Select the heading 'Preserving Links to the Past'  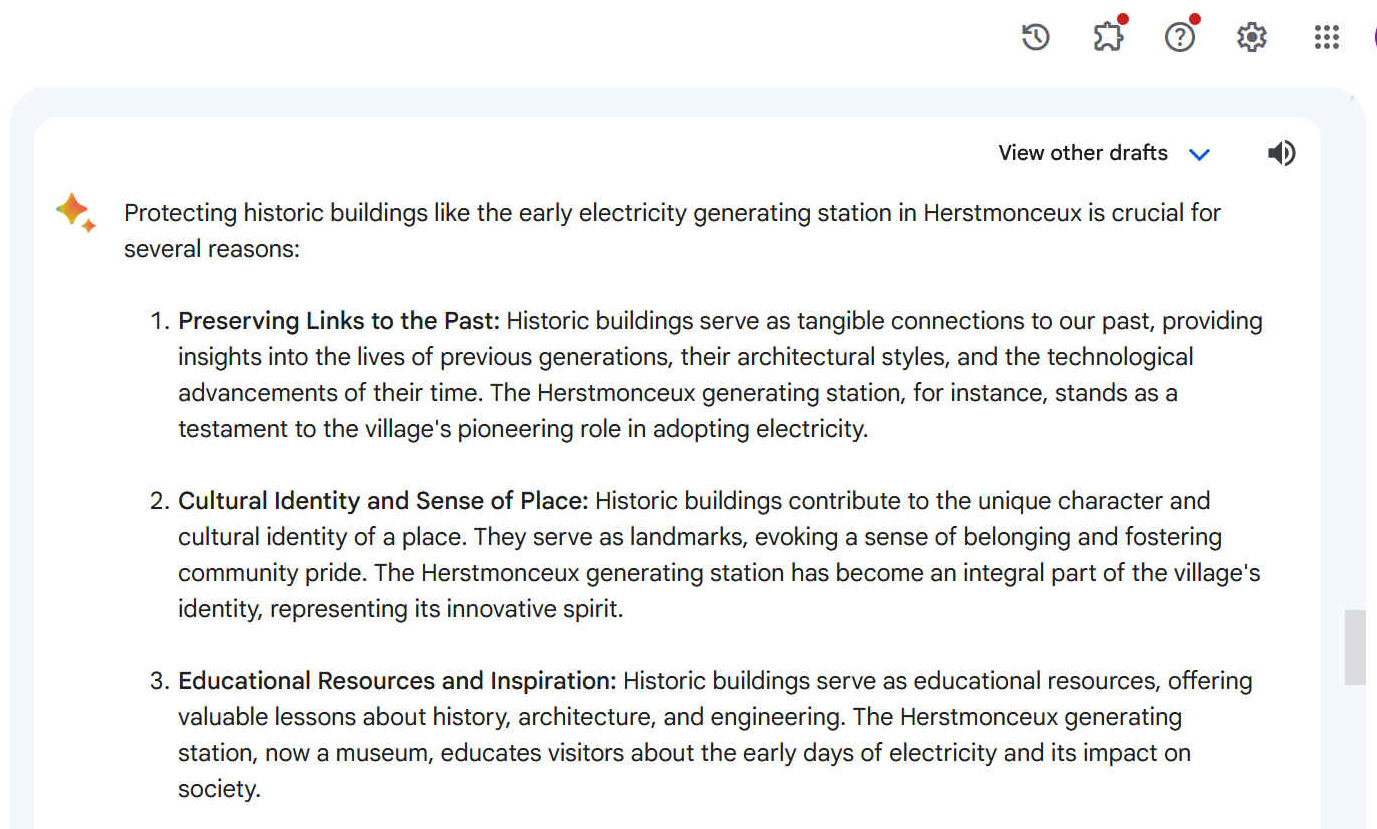pos(337,320)
